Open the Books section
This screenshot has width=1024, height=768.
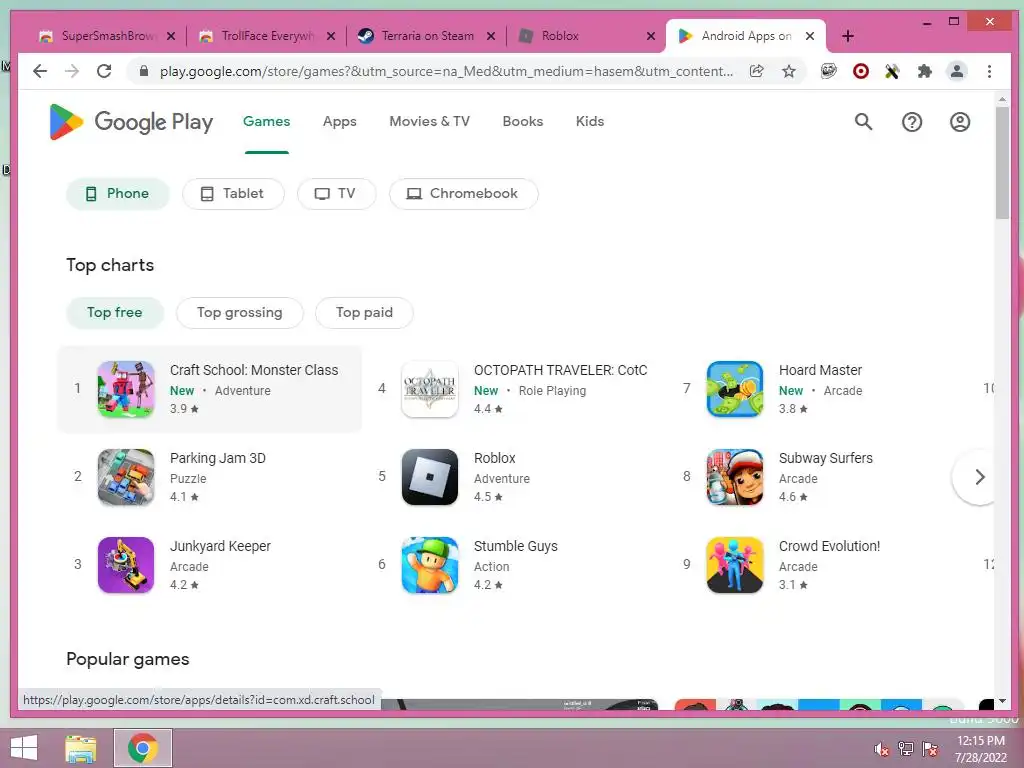click(522, 121)
